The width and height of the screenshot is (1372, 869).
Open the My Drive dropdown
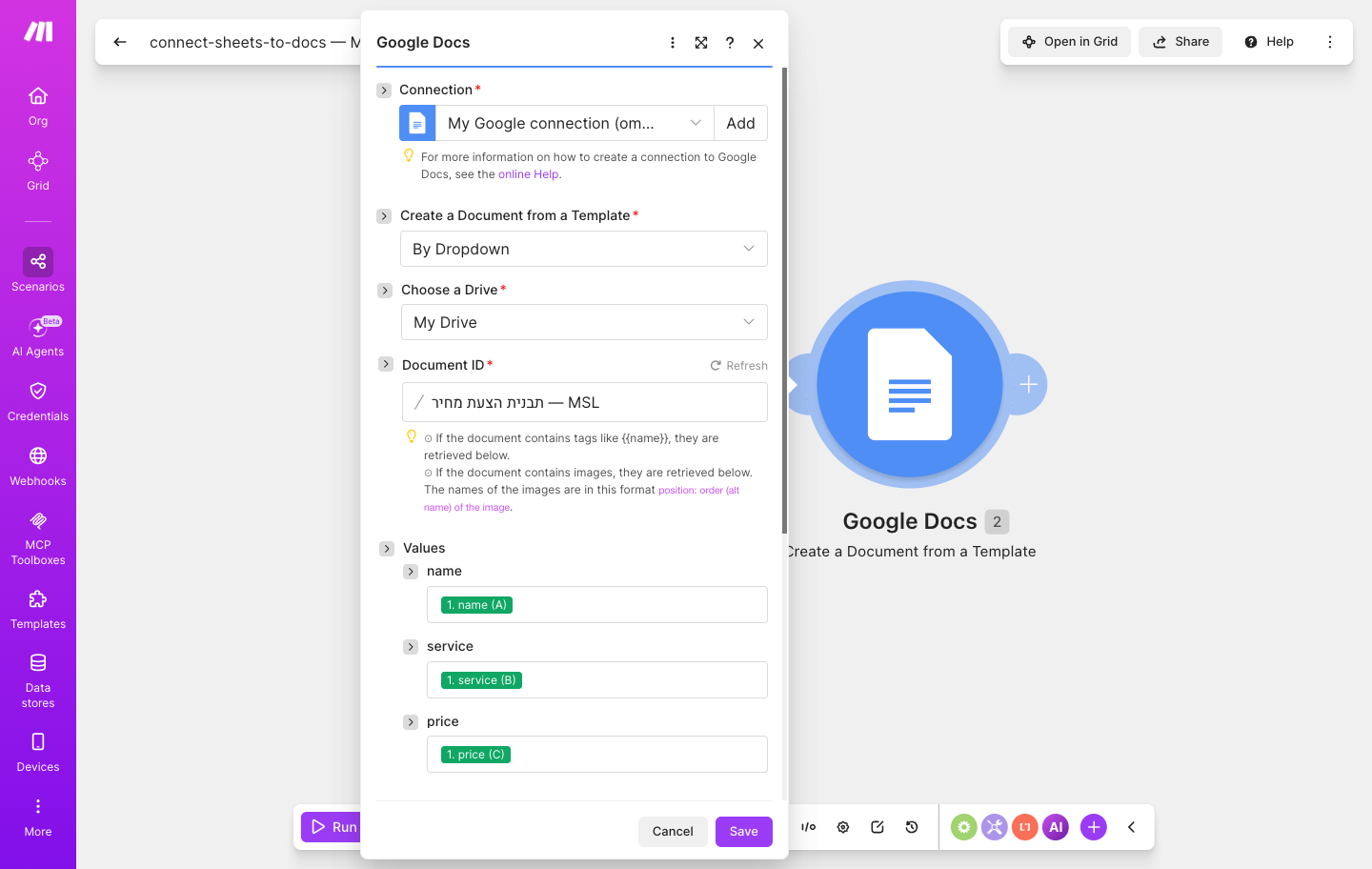[x=584, y=322]
